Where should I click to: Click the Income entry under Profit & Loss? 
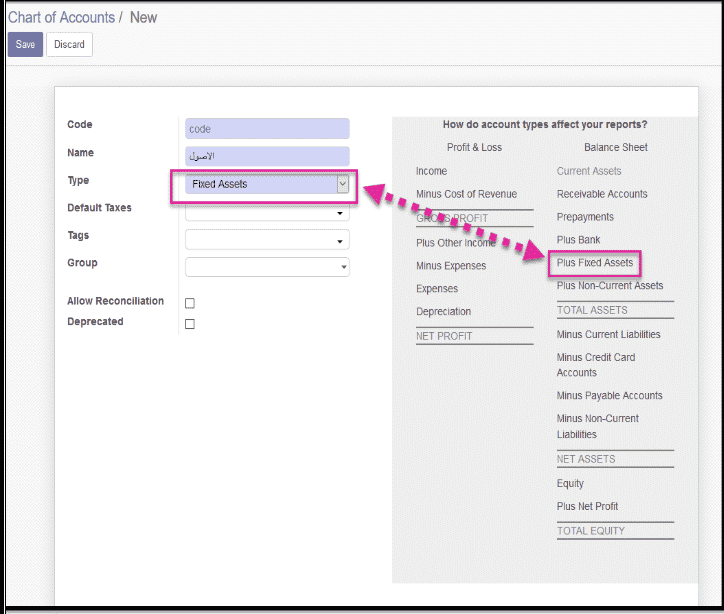tap(431, 171)
